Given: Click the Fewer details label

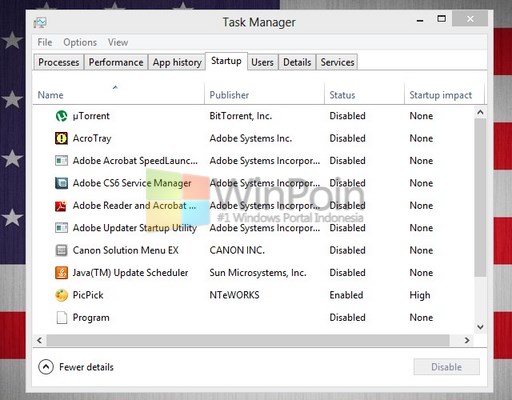Looking at the screenshot, I should coord(86,367).
